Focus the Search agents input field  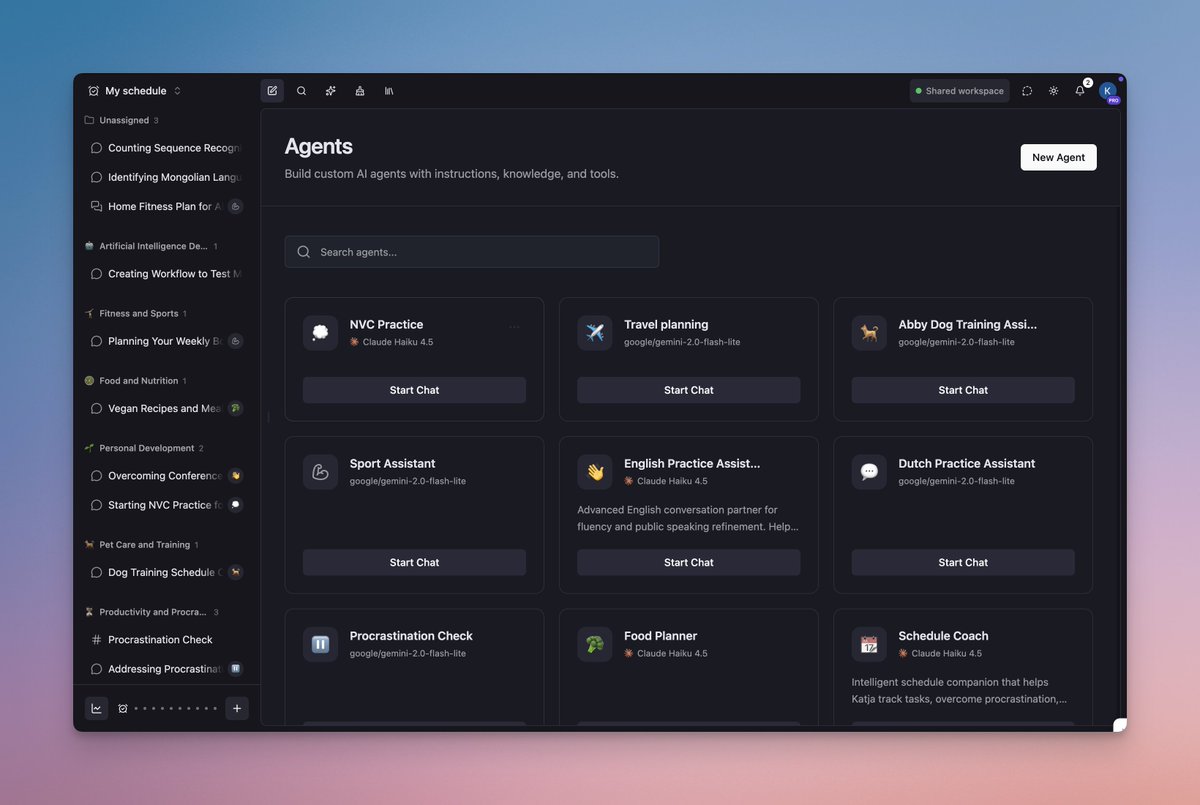[472, 252]
